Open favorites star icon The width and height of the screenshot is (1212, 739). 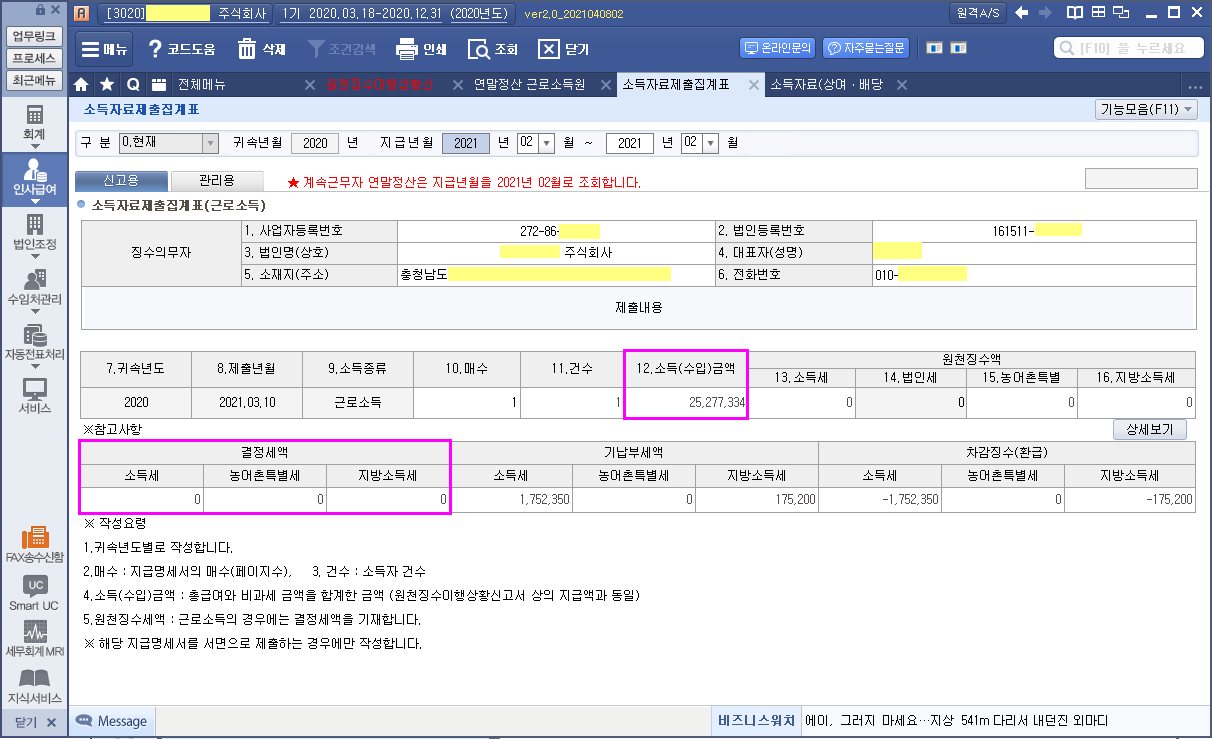pyautogui.click(x=107, y=85)
